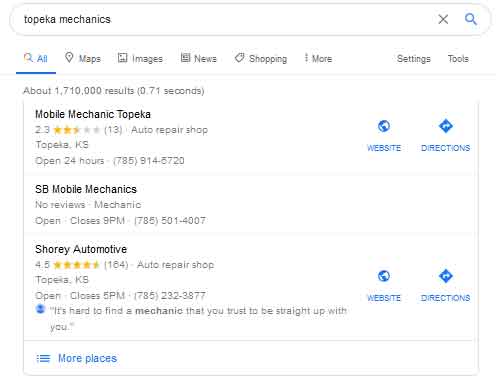Open the SB Mobile Mechanics listing
The width and height of the screenshot is (496, 387).
(86, 189)
